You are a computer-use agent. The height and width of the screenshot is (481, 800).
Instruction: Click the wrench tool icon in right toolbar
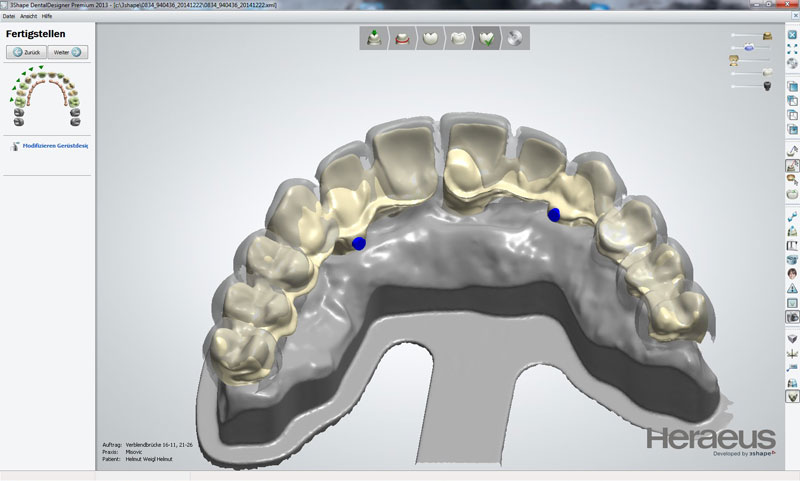pyautogui.click(x=792, y=215)
